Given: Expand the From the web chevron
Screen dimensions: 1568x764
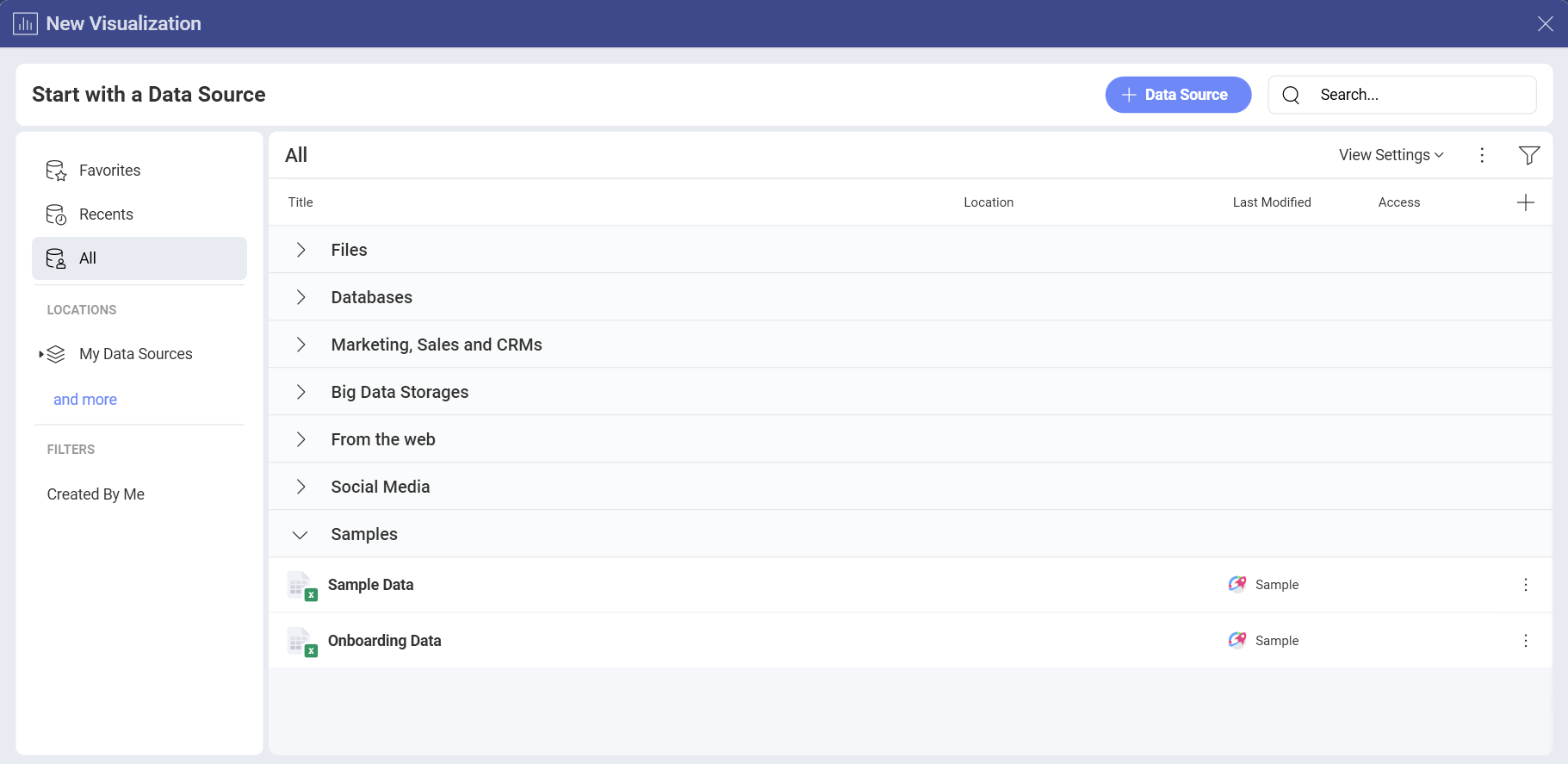Looking at the screenshot, I should click(x=301, y=439).
